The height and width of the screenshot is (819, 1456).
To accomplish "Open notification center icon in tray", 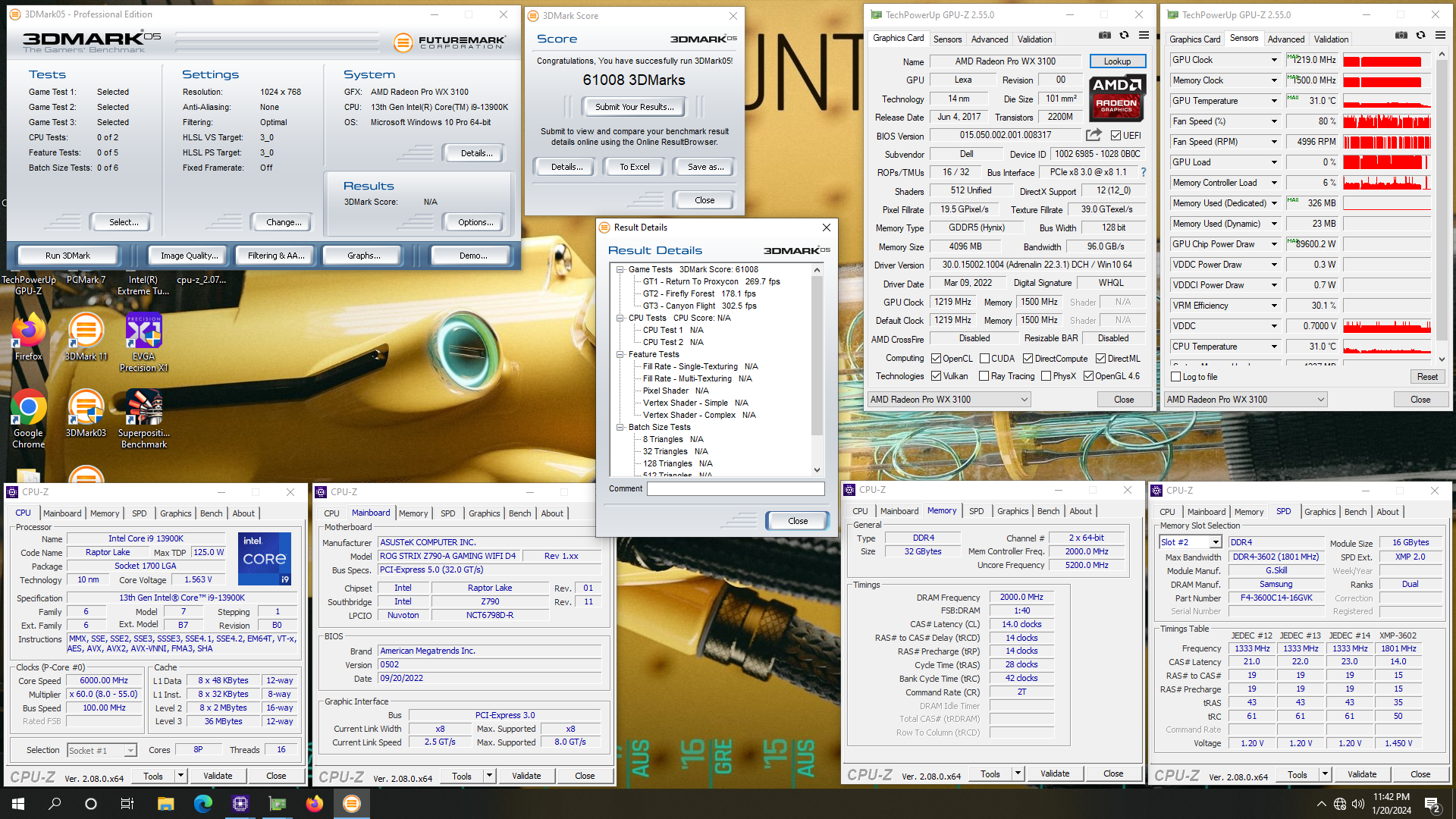I will [1432, 804].
